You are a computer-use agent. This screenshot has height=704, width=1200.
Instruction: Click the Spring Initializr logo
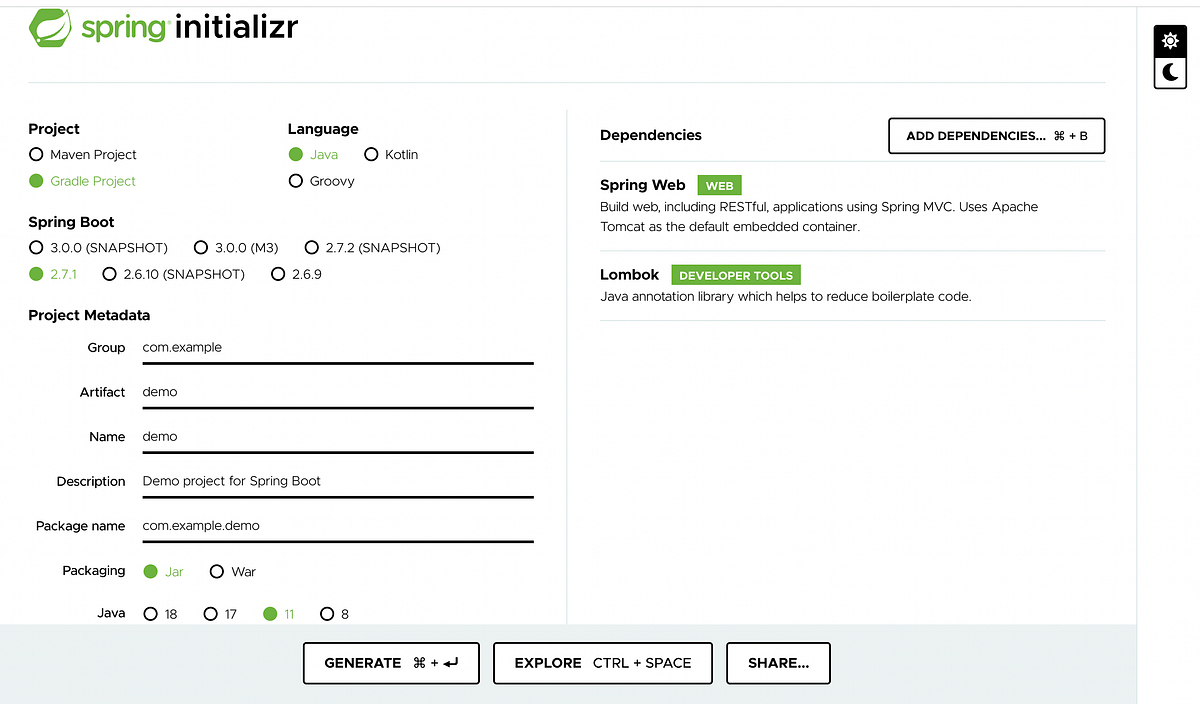[163, 27]
